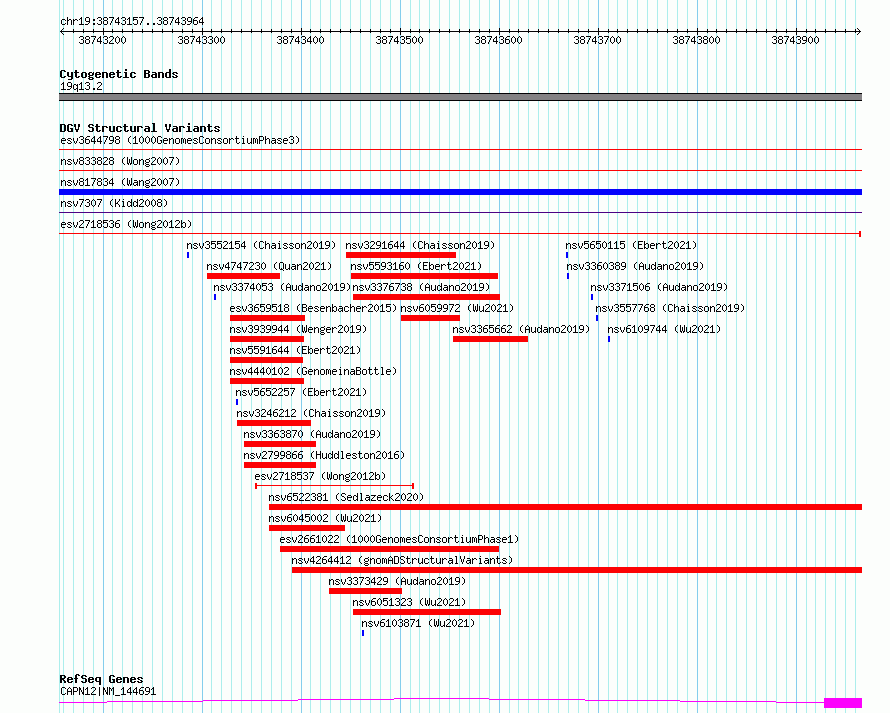The height and width of the screenshot is (713, 890).
Task: Click nsv3360389 (Audano2019) variant label
Action: point(635,266)
